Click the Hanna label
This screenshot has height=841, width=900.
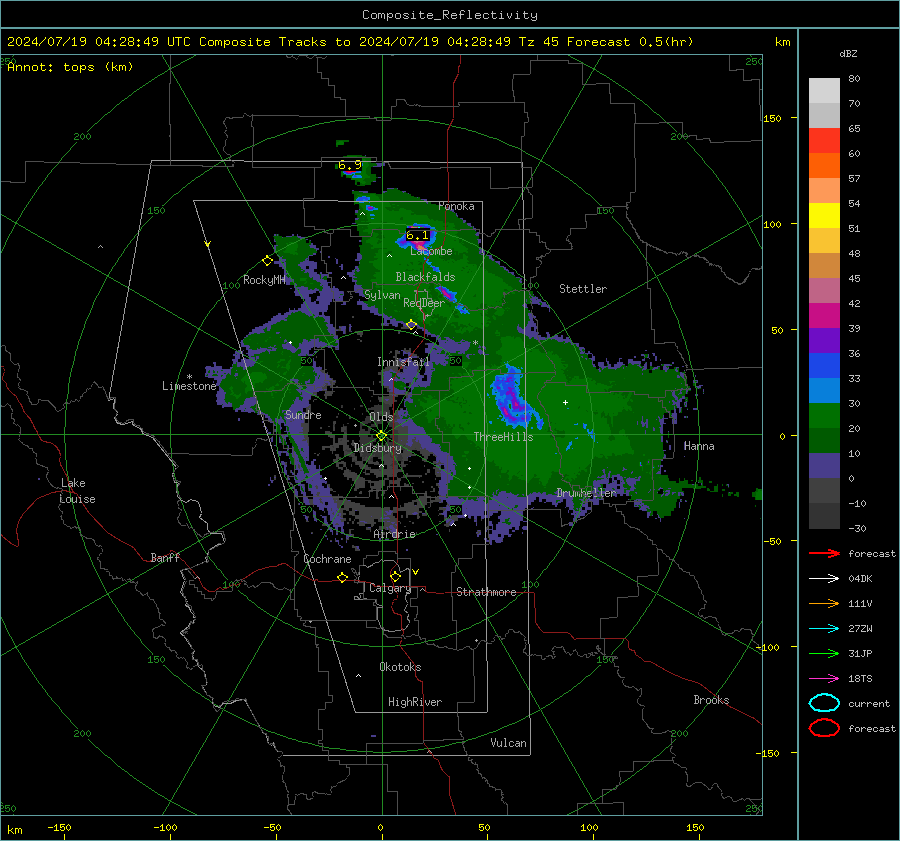(699, 446)
